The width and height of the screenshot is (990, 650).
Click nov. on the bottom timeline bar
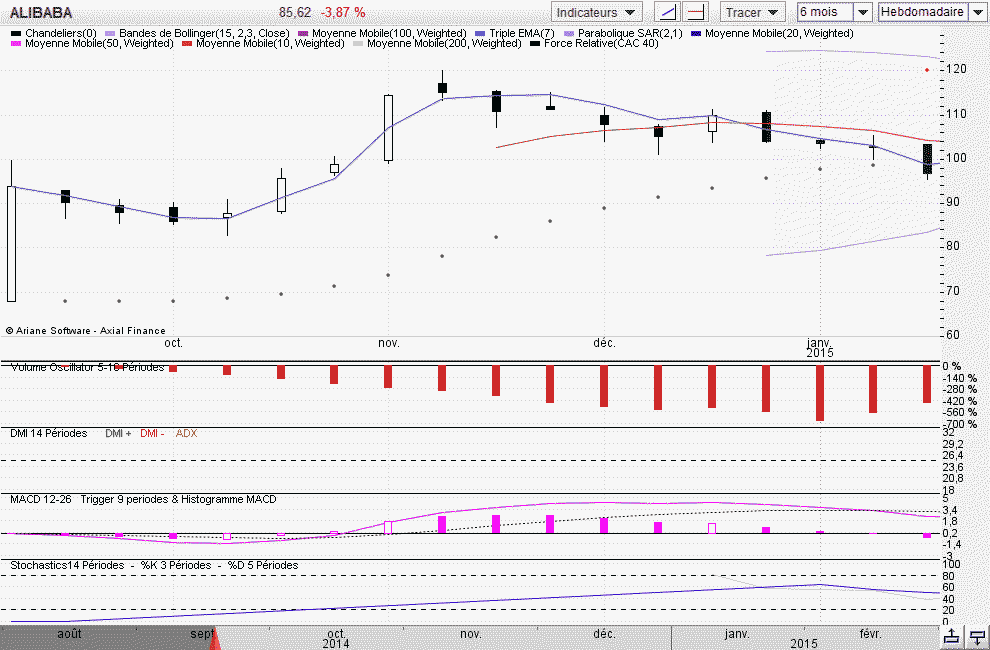(x=471, y=633)
